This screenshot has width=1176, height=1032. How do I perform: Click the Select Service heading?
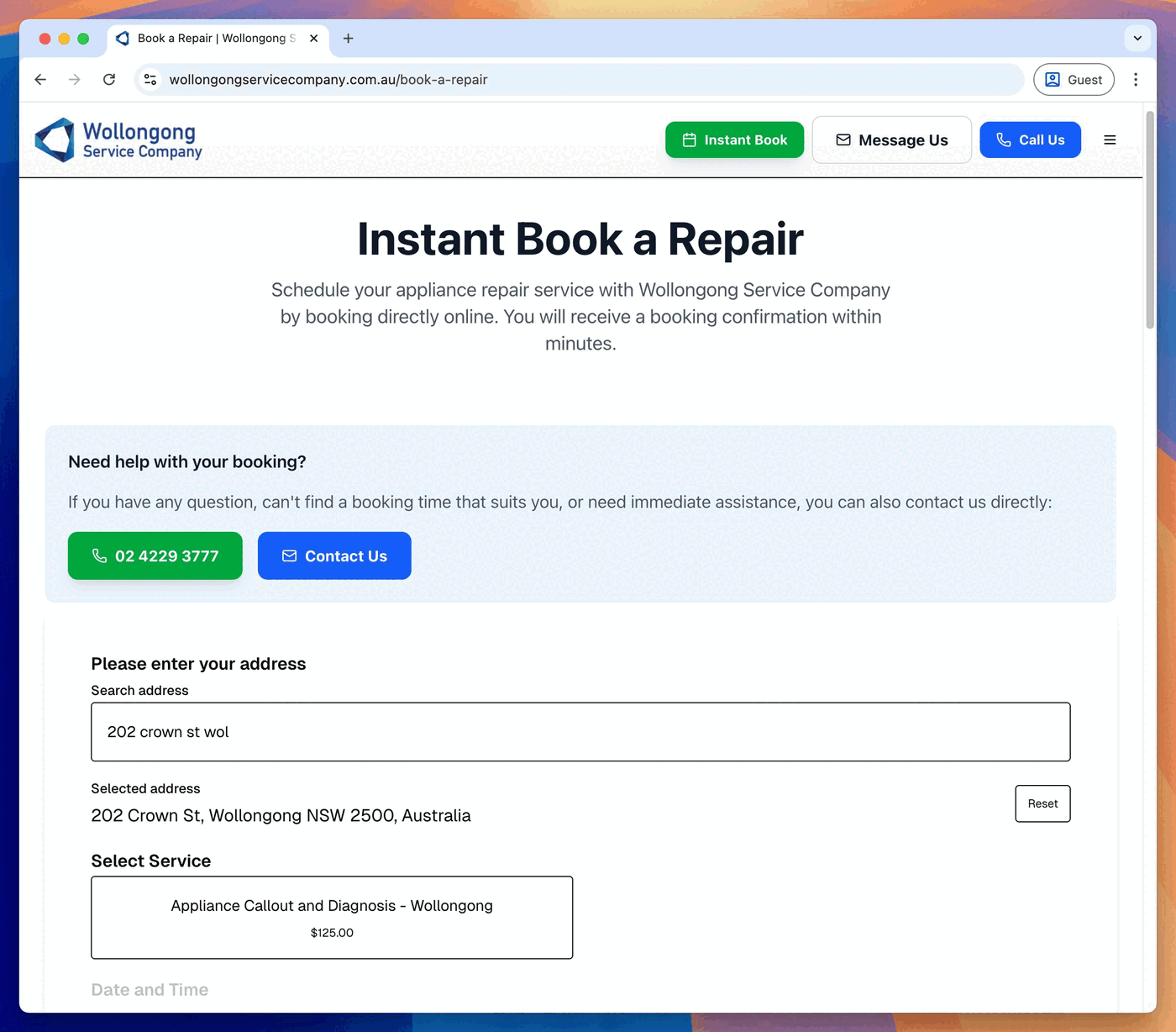151,861
